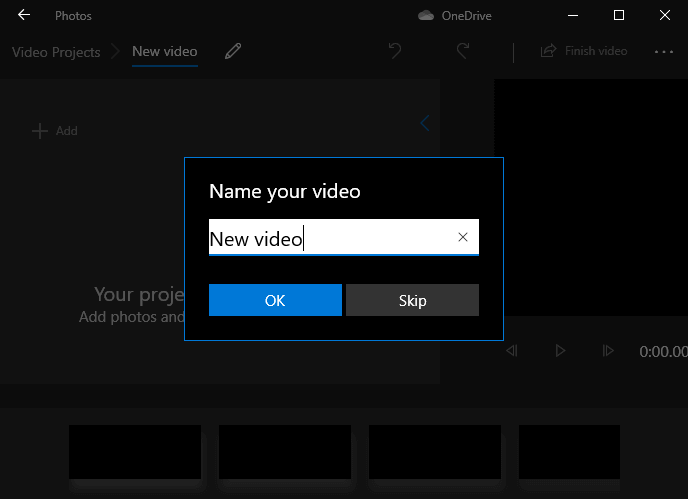
Task: Click Finish video in the toolbar
Action: [x=585, y=51]
